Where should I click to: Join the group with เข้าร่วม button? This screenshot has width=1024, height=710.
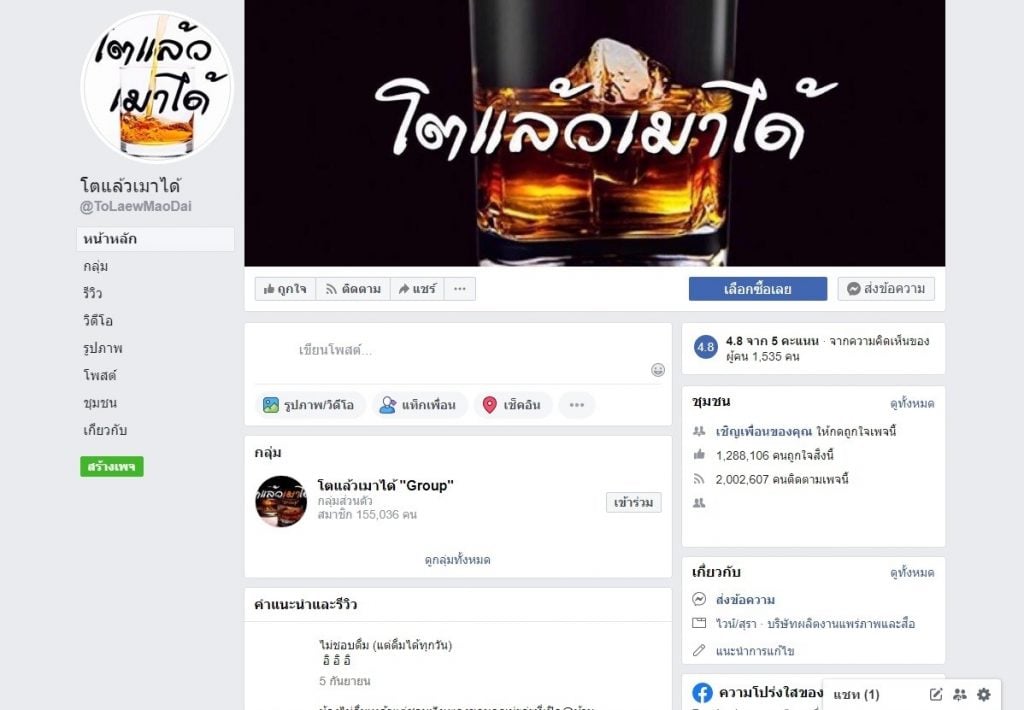coord(633,502)
